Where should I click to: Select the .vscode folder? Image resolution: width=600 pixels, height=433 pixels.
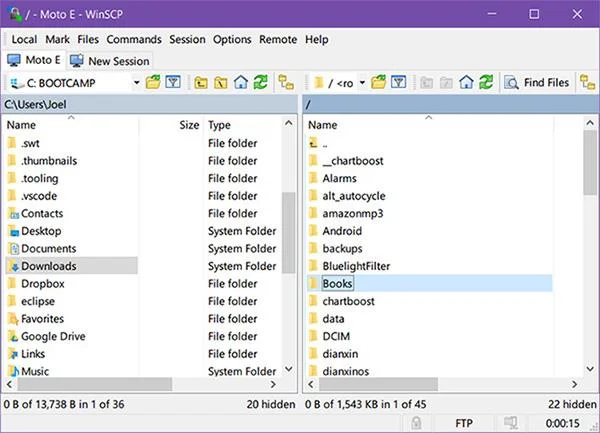point(39,196)
